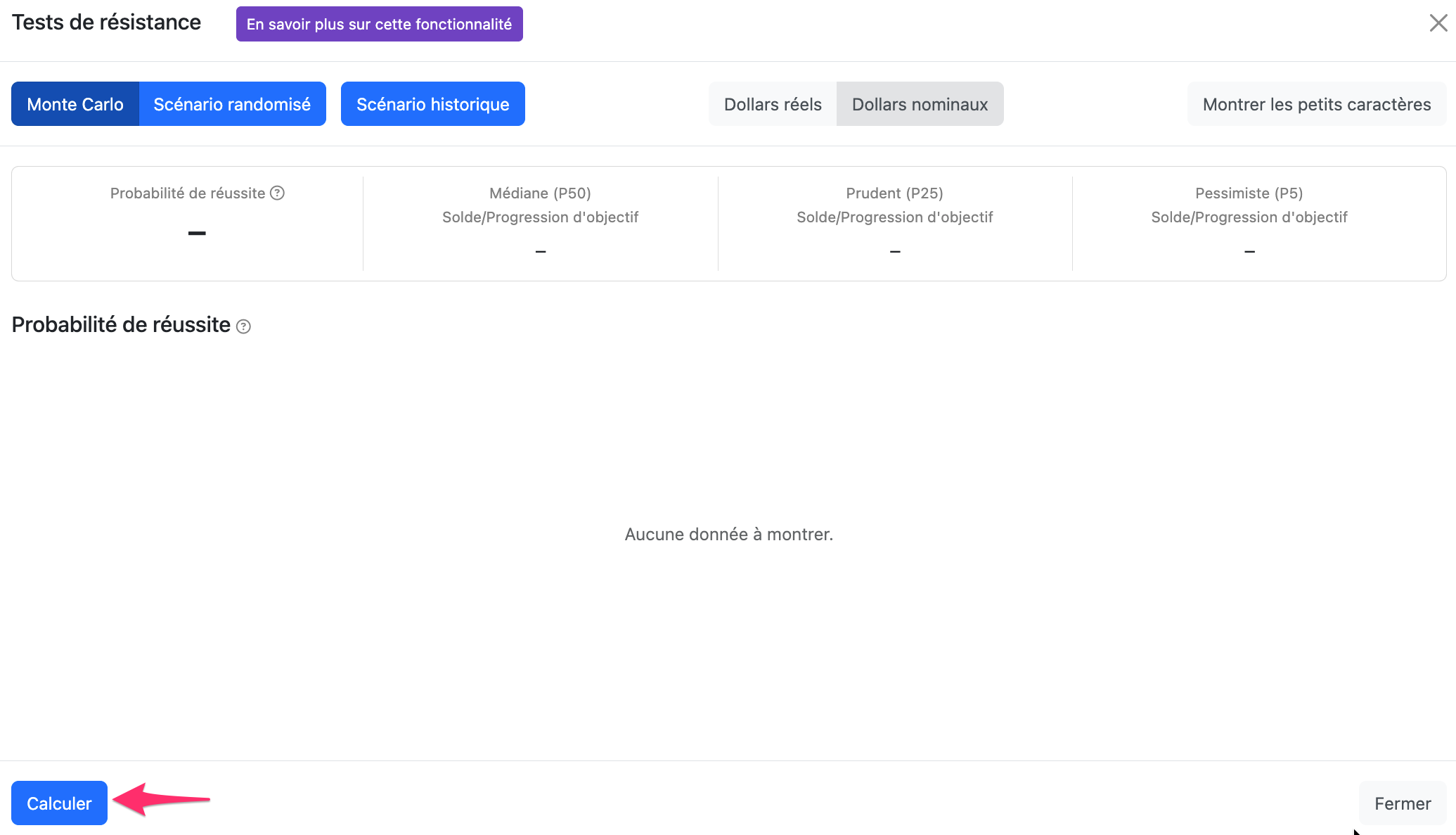Open help icon beside Probabilité de réussite card label
This screenshot has height=835, width=1456.
[278, 193]
